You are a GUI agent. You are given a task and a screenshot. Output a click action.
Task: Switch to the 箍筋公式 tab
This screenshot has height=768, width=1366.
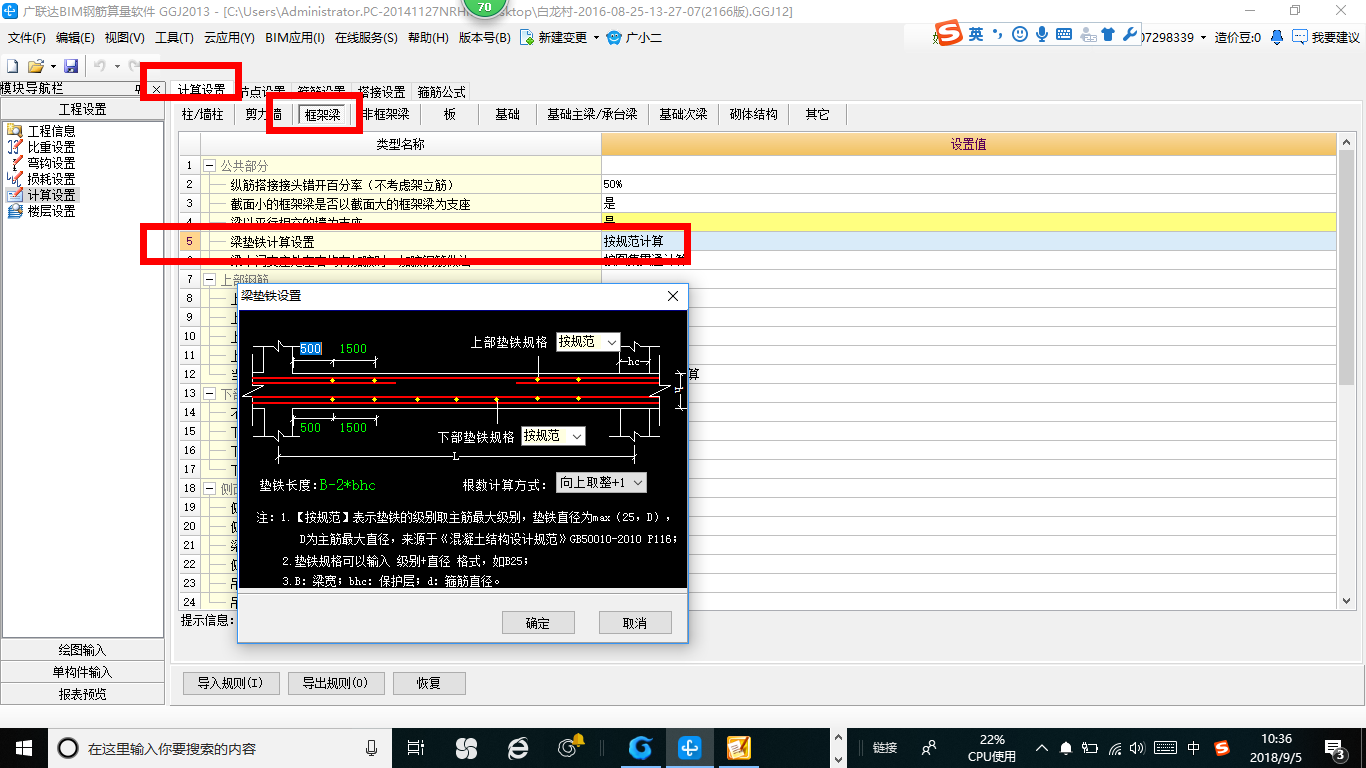pyautogui.click(x=441, y=92)
